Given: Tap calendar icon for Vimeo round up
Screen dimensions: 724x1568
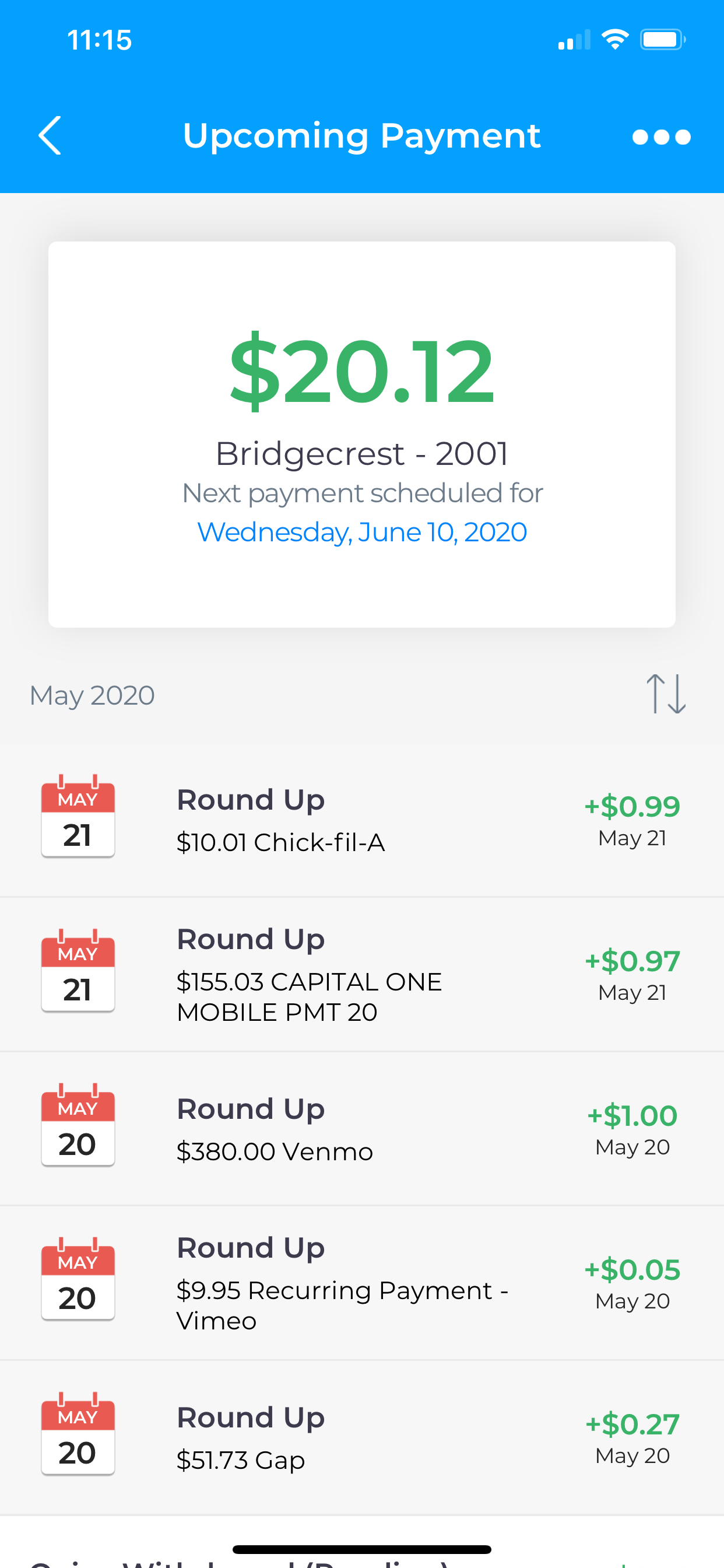Looking at the screenshot, I should tap(78, 1280).
